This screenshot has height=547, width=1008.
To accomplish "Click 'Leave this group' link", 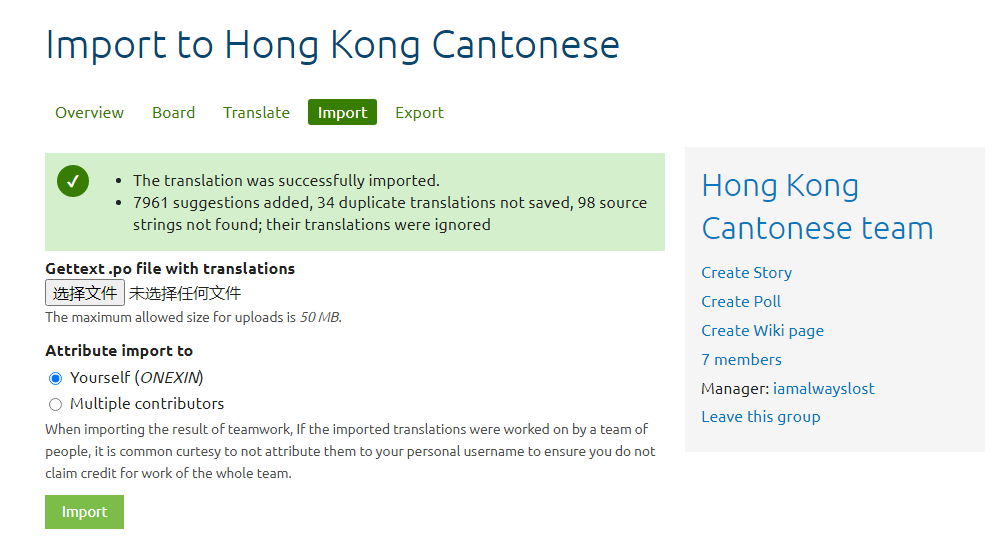I will point(760,416).
